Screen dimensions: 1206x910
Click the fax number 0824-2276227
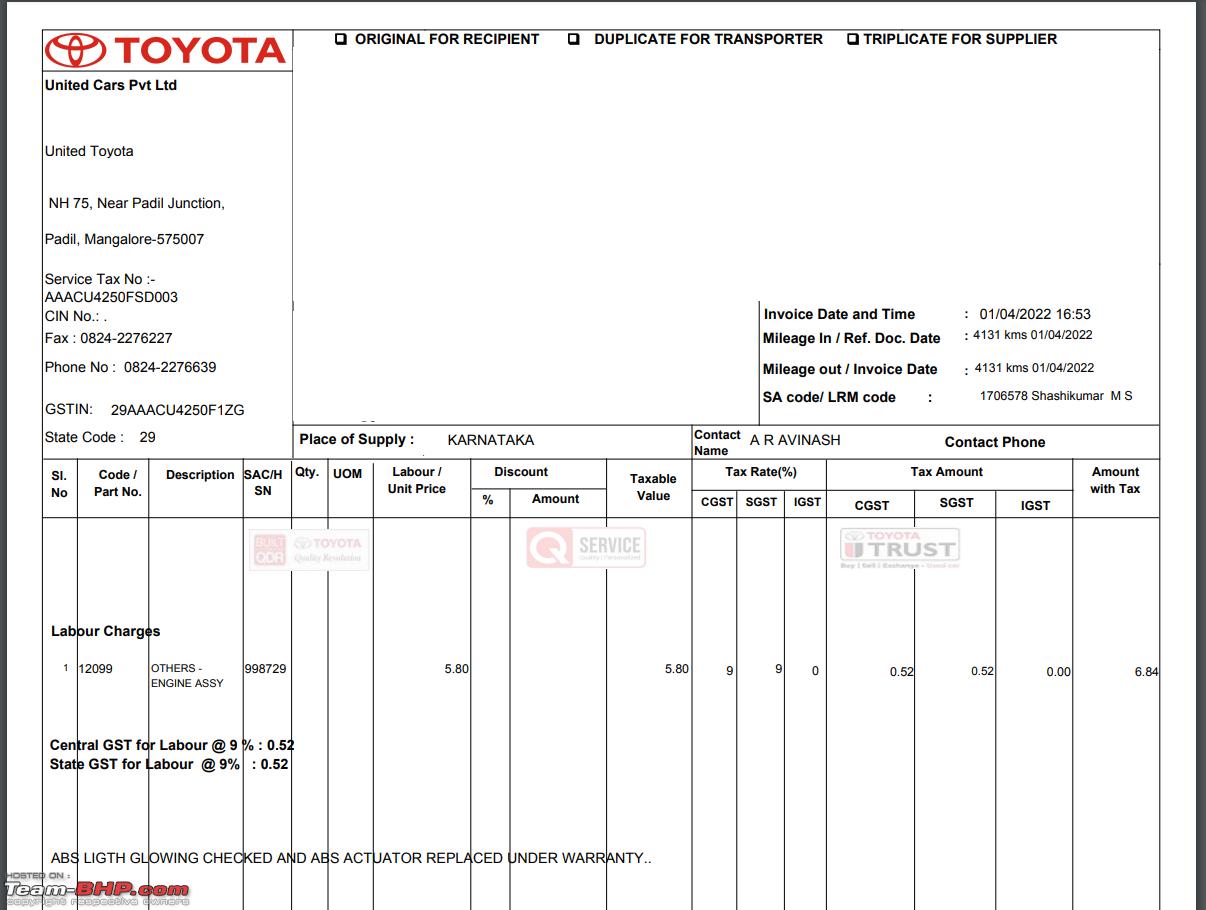[x=126, y=338]
